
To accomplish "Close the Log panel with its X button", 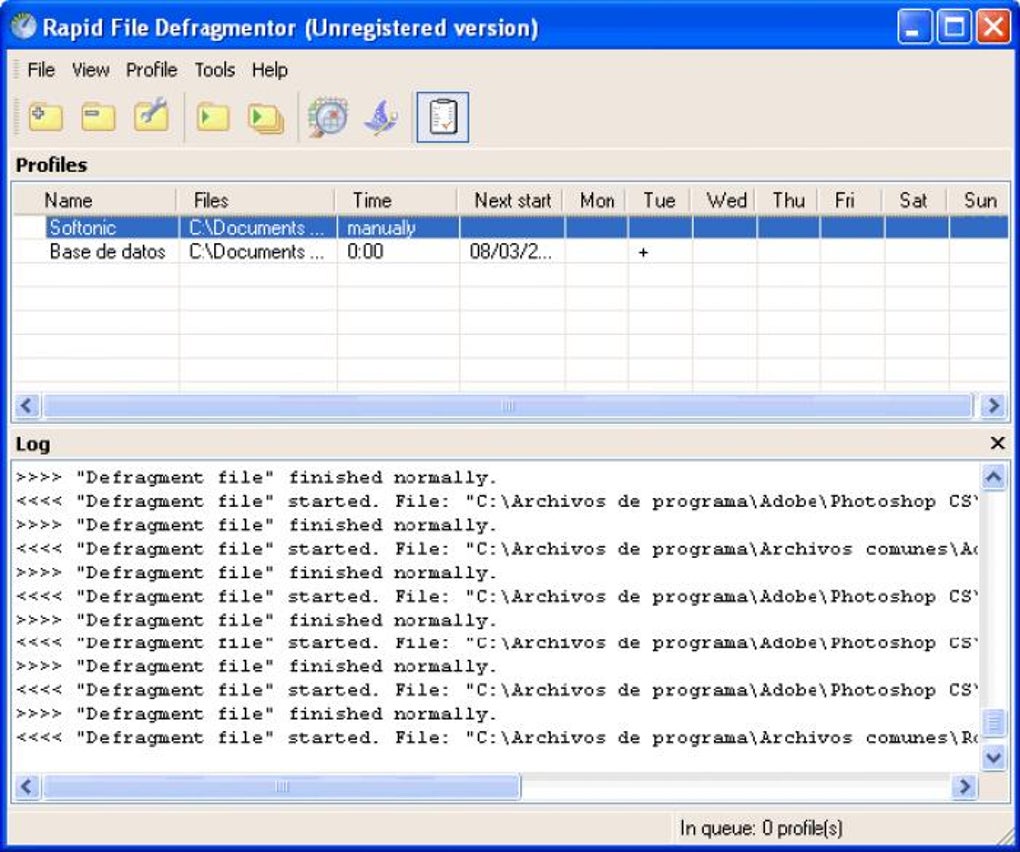I will 997,443.
